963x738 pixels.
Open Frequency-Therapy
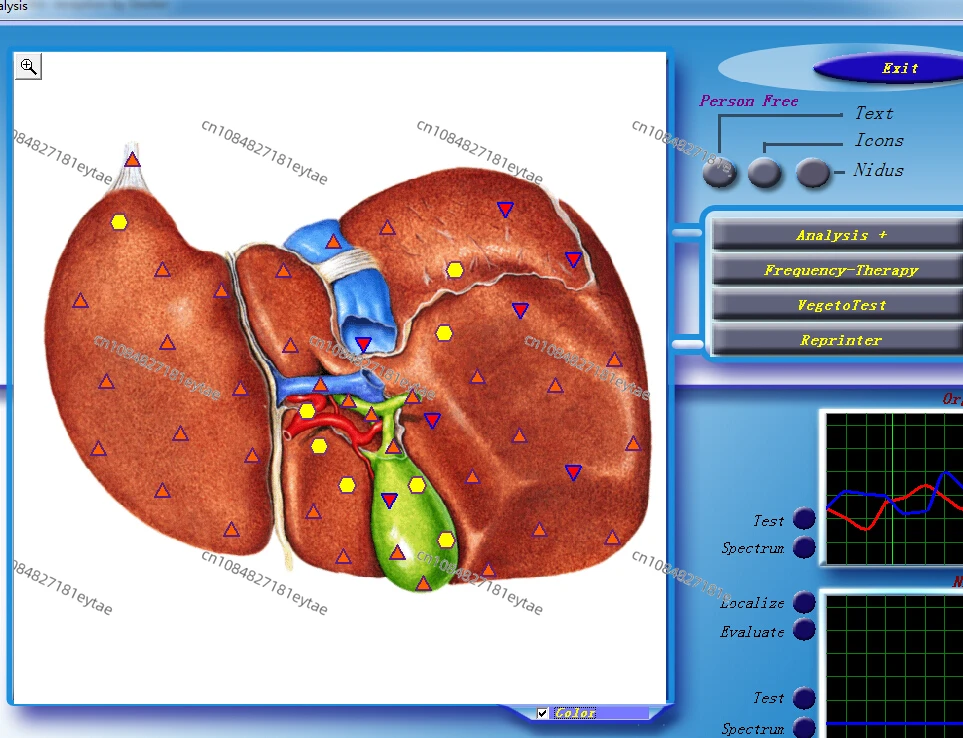click(x=838, y=270)
